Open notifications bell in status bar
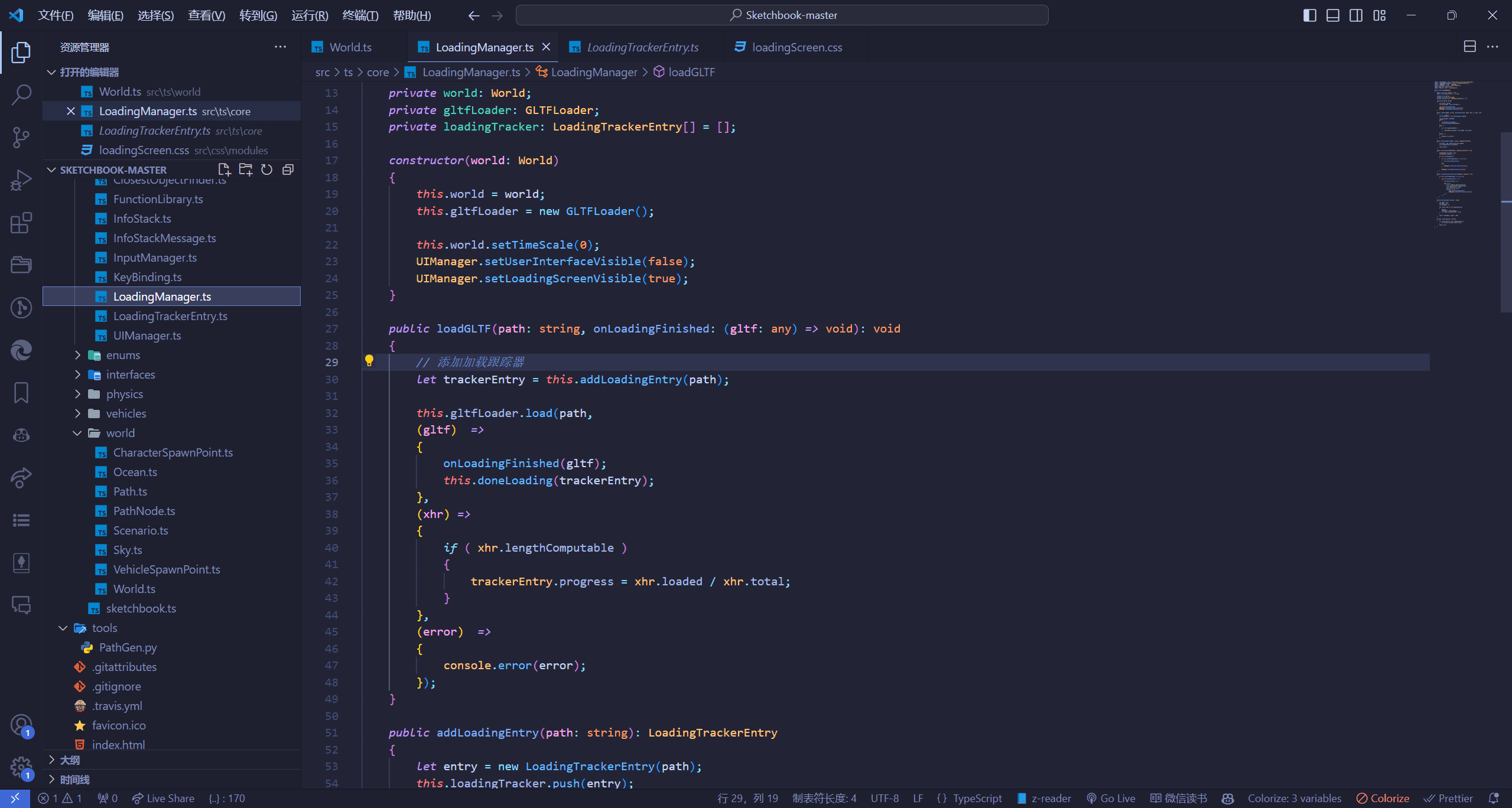The width and height of the screenshot is (1512, 808). 1494,798
